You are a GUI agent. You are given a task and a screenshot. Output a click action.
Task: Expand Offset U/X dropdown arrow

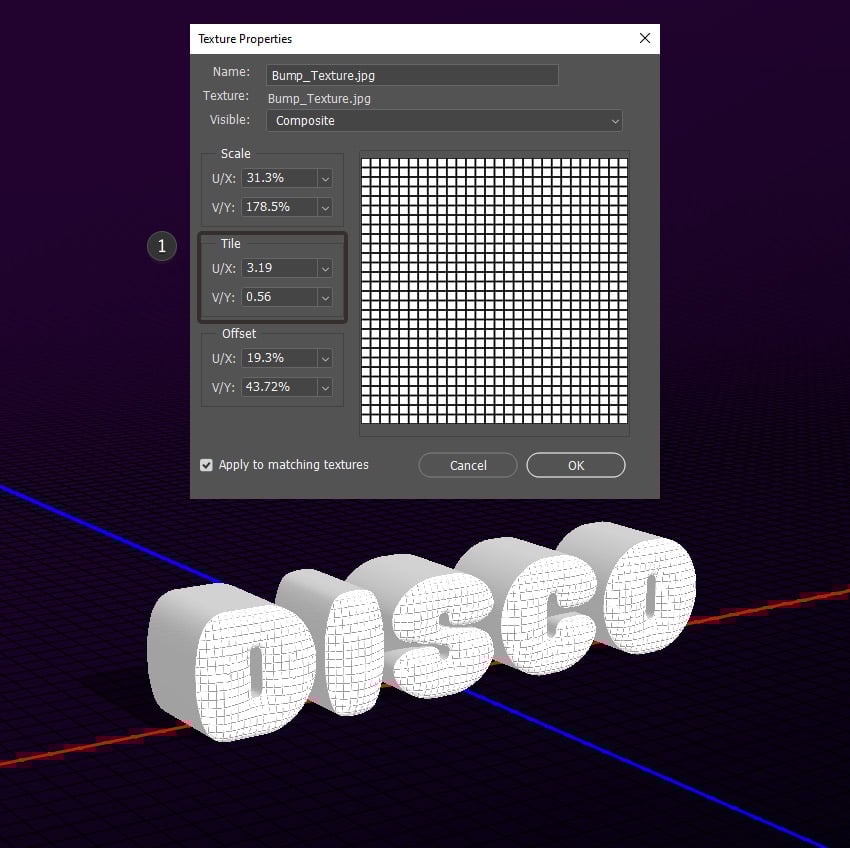325,358
